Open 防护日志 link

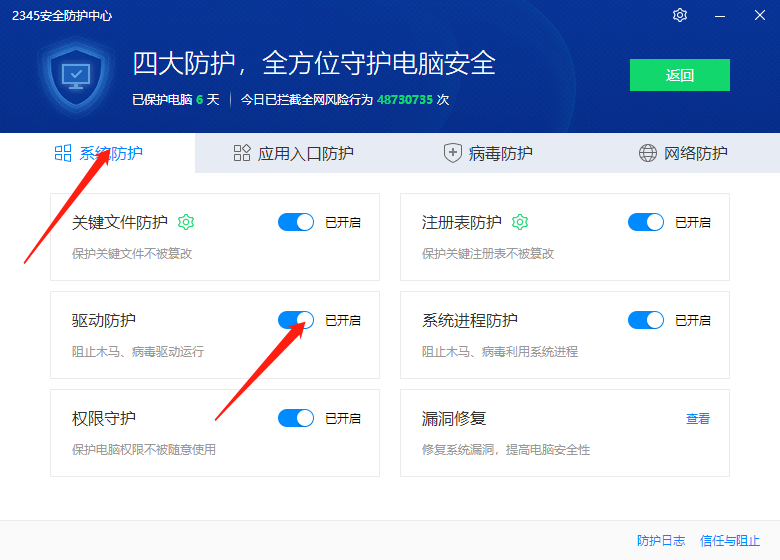click(661, 541)
